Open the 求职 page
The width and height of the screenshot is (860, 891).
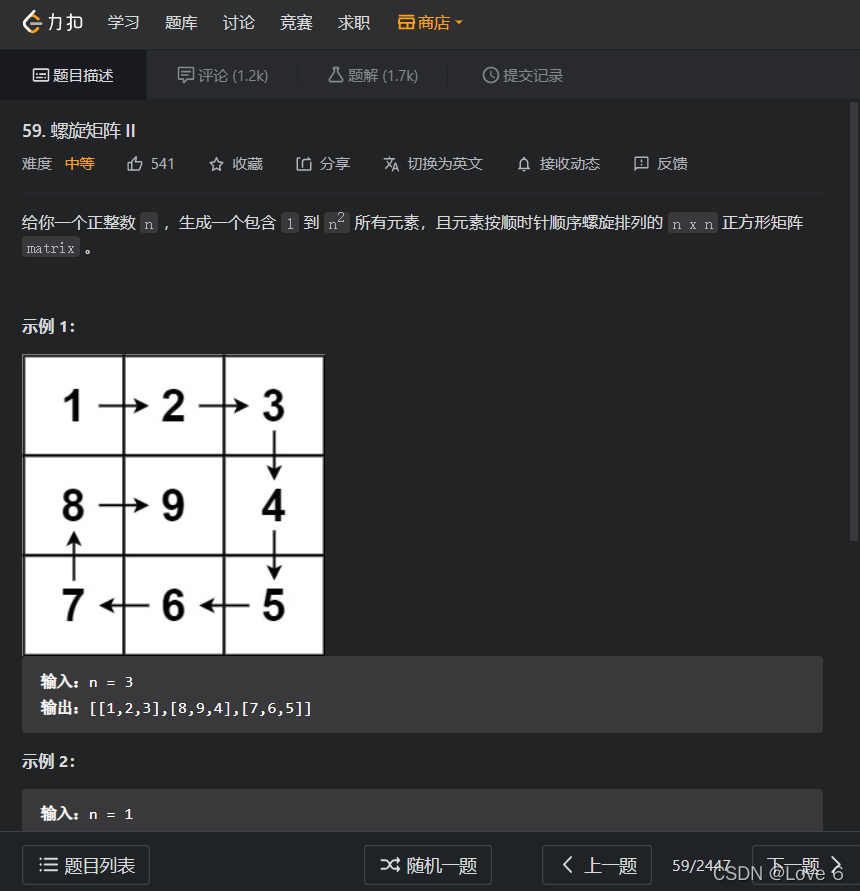[x=354, y=23]
